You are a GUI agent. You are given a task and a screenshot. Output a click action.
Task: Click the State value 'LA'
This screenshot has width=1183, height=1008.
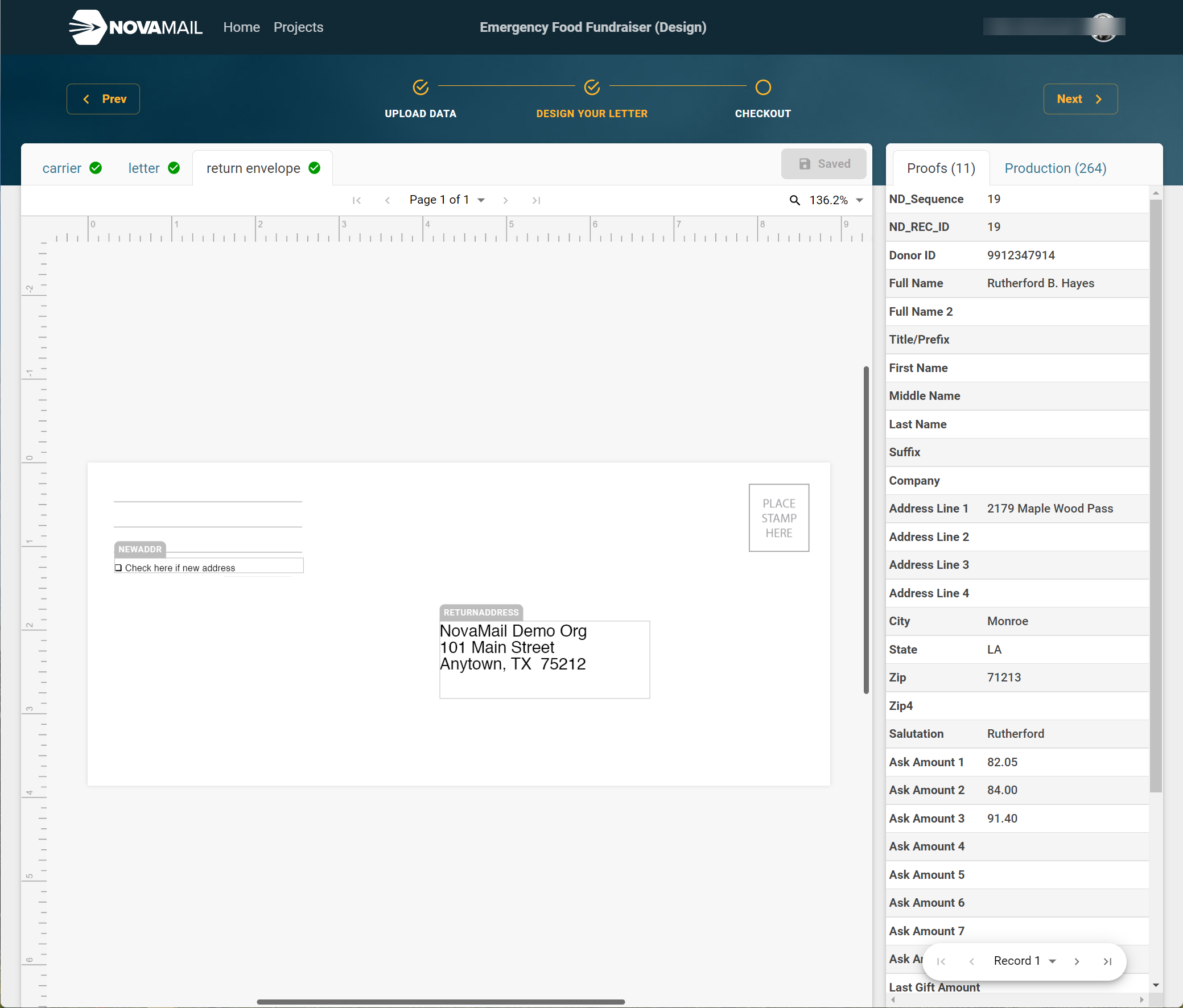[x=994, y=649]
